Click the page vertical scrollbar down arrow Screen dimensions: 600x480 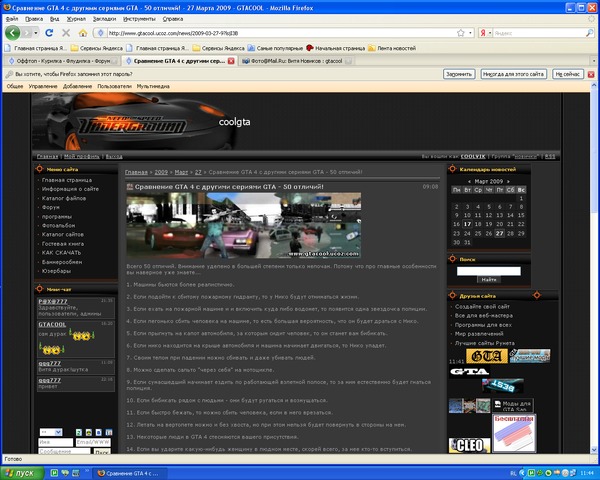point(594,450)
